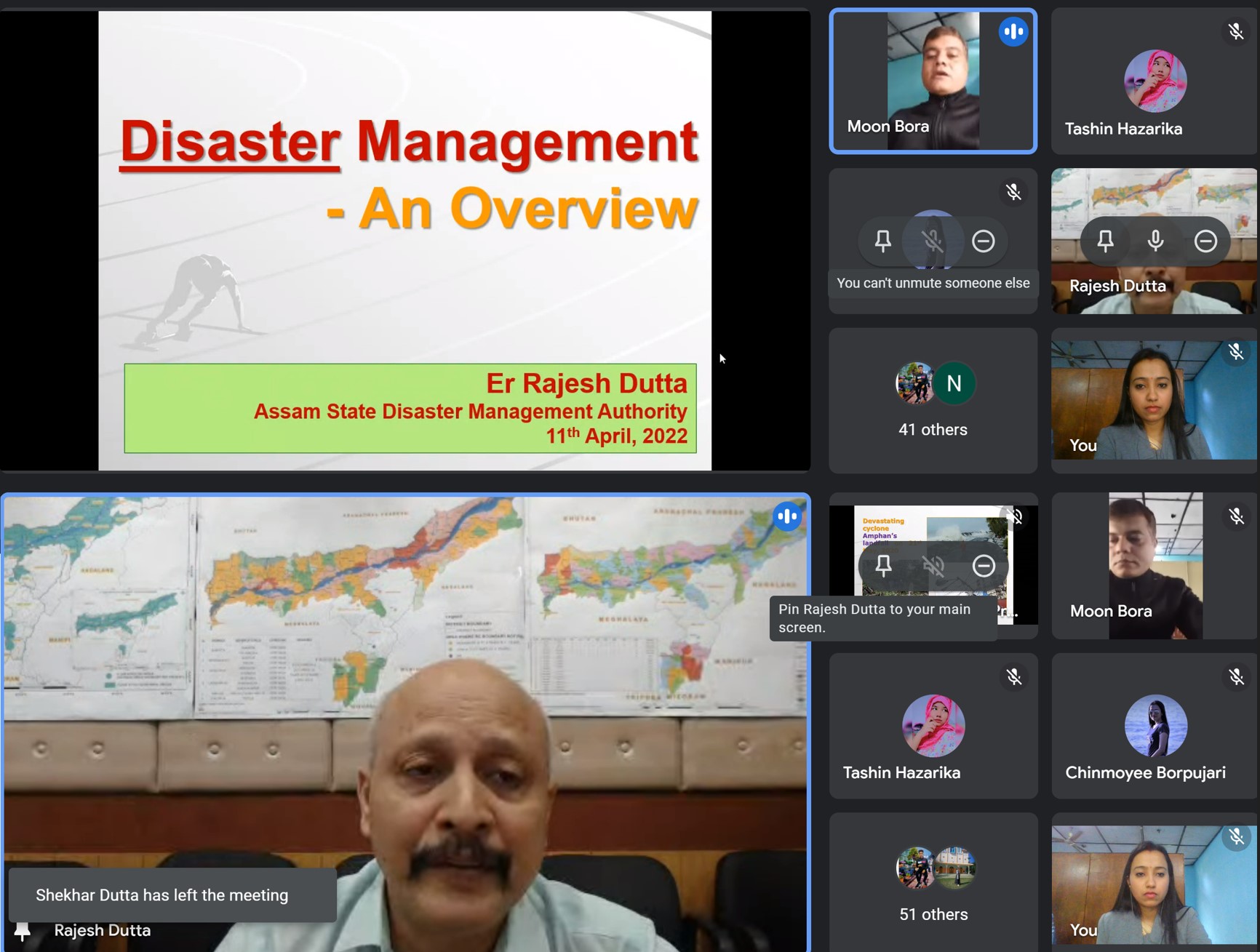Click the 'Shekhar Dutta has left the meeting' toast
Image resolution: width=1260 pixels, height=952 pixels.
(x=172, y=895)
